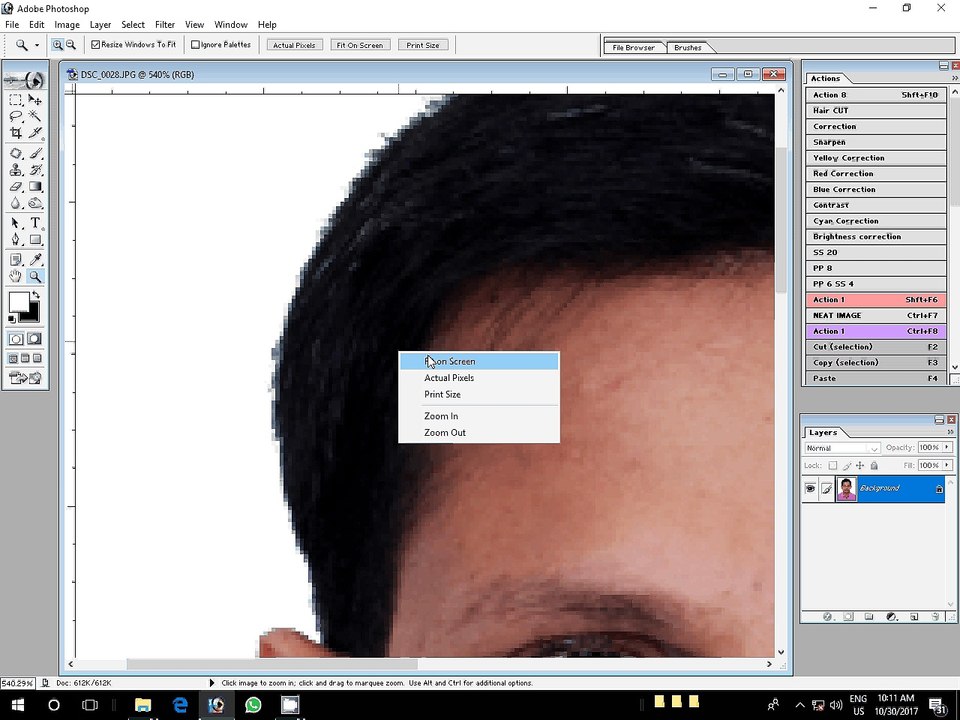Select the Rectangle shape tool
Viewport: 960px width, 720px height.
coord(35,239)
